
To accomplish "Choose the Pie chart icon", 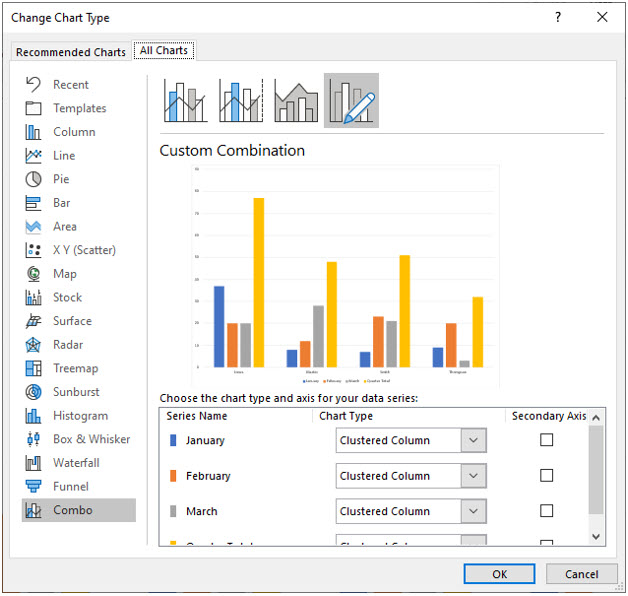I will [33, 179].
